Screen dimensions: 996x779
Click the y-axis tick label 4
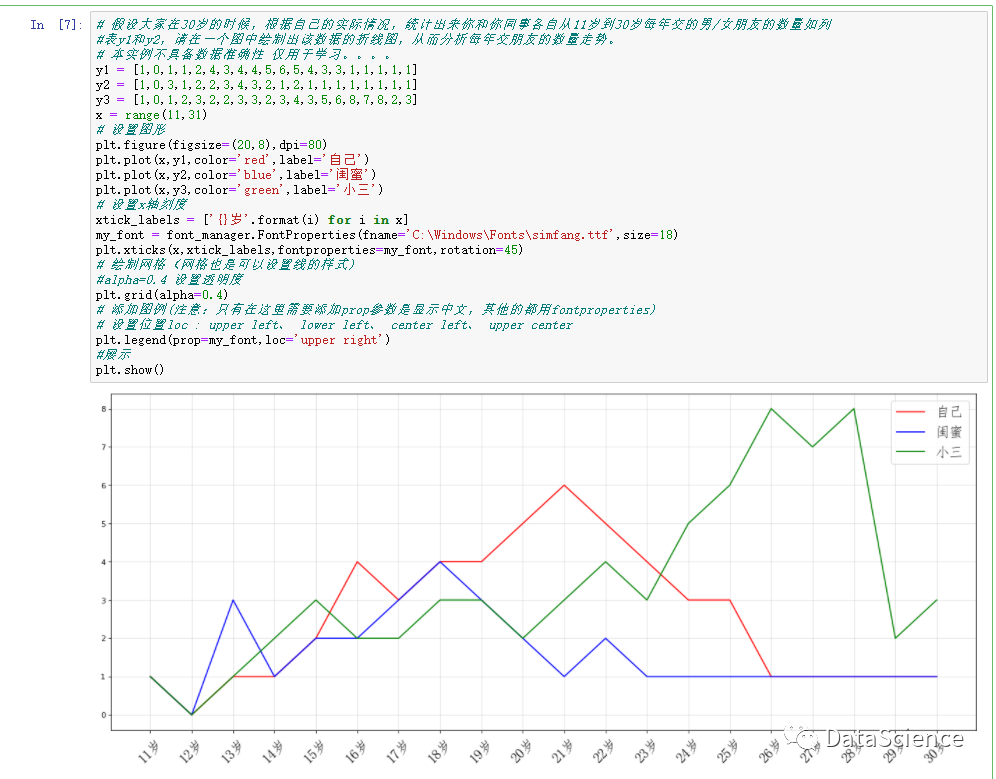(x=104, y=562)
